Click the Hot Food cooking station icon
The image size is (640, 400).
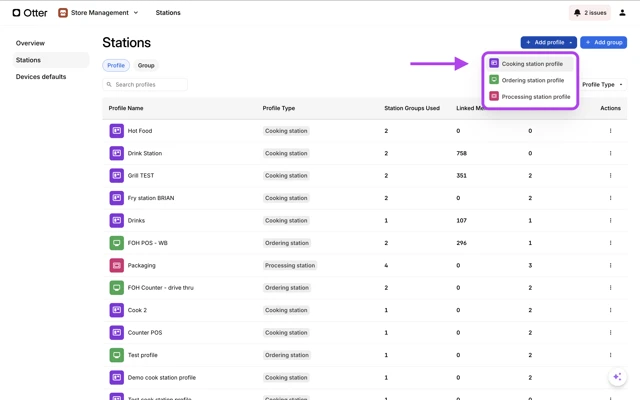(116, 131)
